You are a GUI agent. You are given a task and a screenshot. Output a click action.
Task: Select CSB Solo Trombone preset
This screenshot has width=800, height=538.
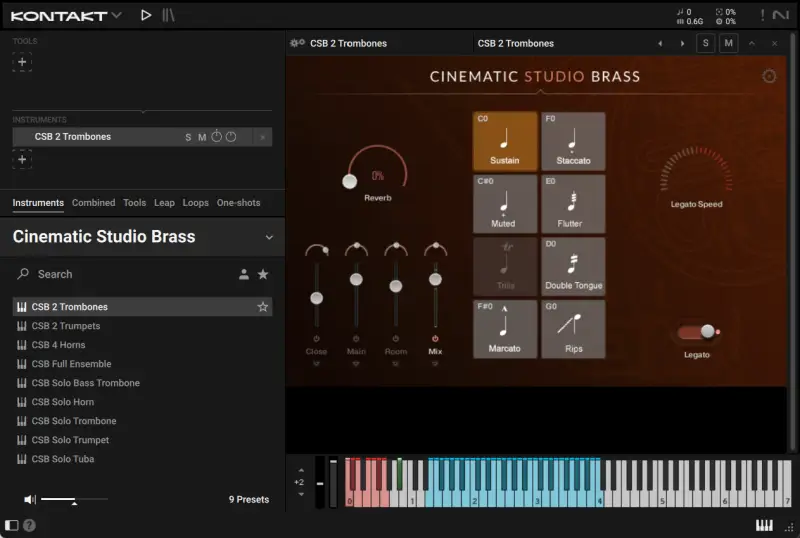(x=142, y=421)
